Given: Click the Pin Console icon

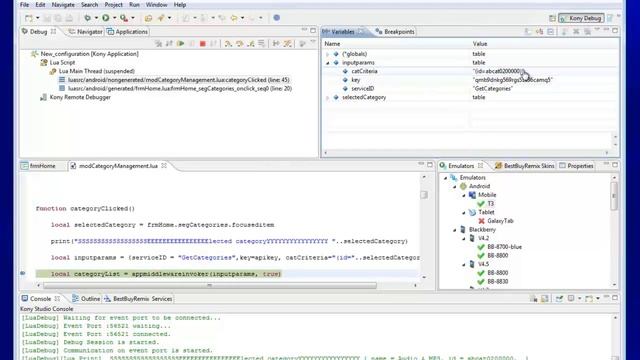Looking at the screenshot, I should click(x=559, y=299).
